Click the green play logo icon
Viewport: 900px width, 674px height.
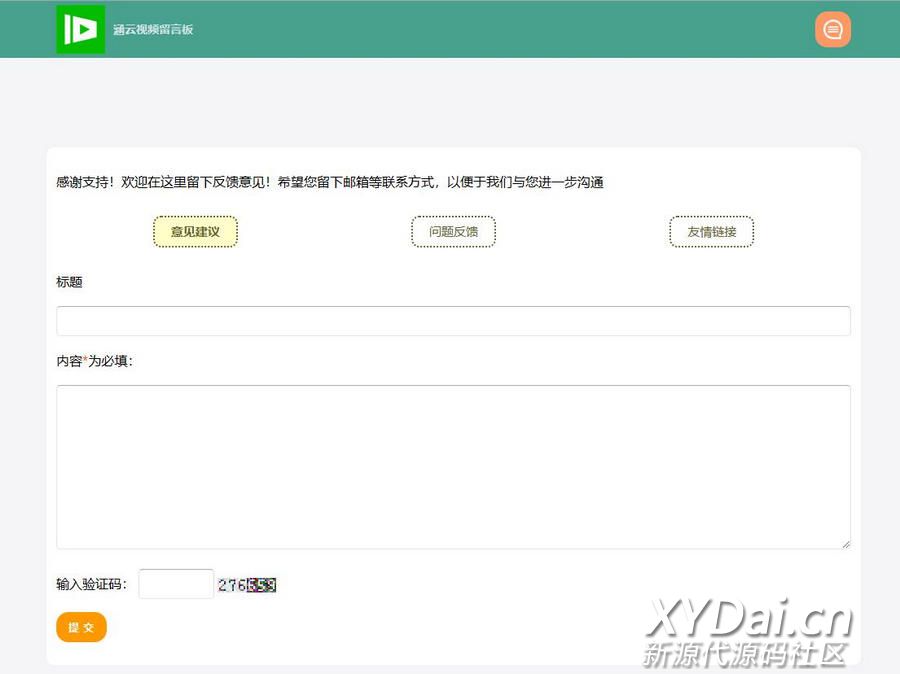80,30
